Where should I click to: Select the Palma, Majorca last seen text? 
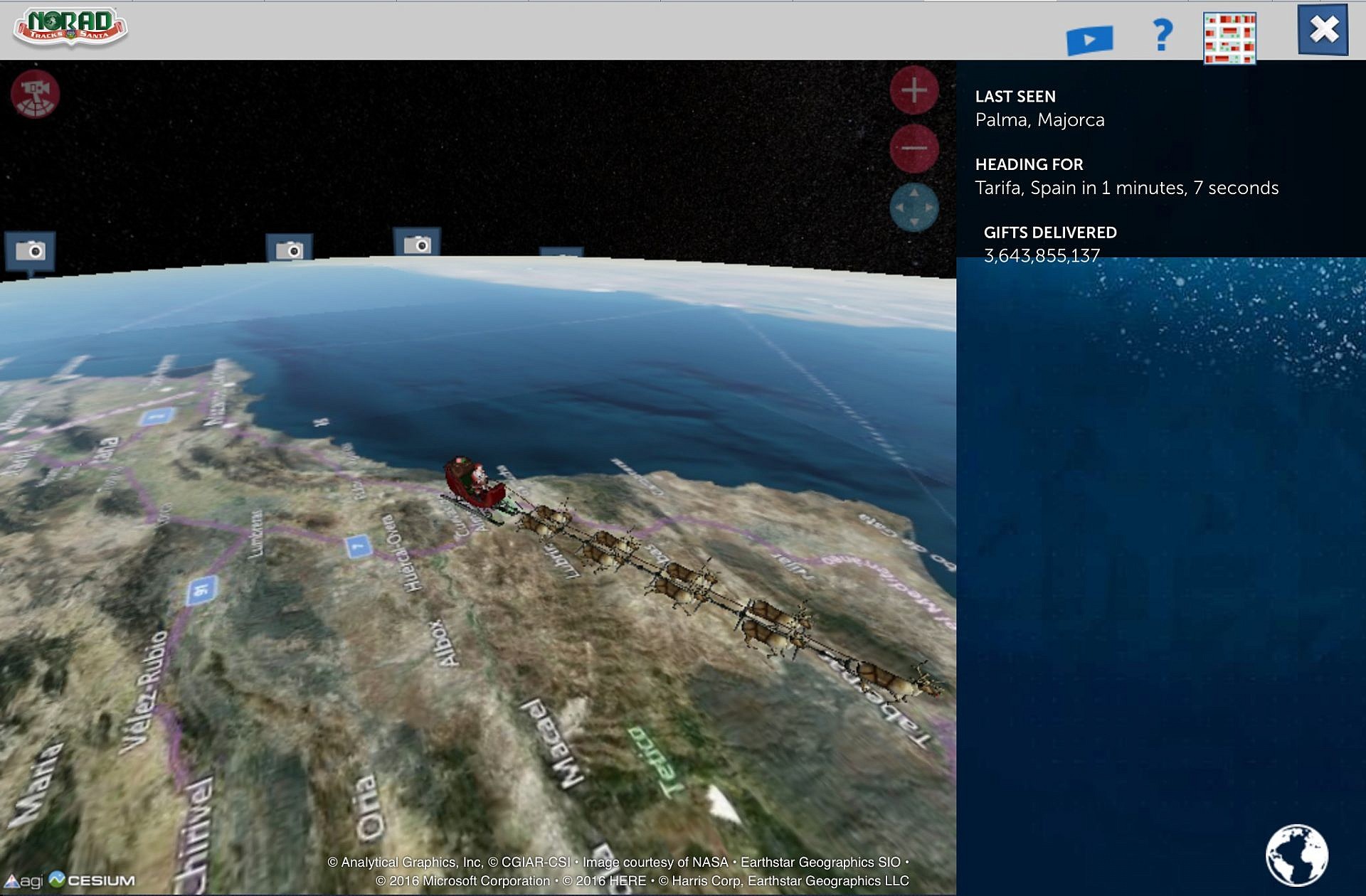click(1039, 120)
